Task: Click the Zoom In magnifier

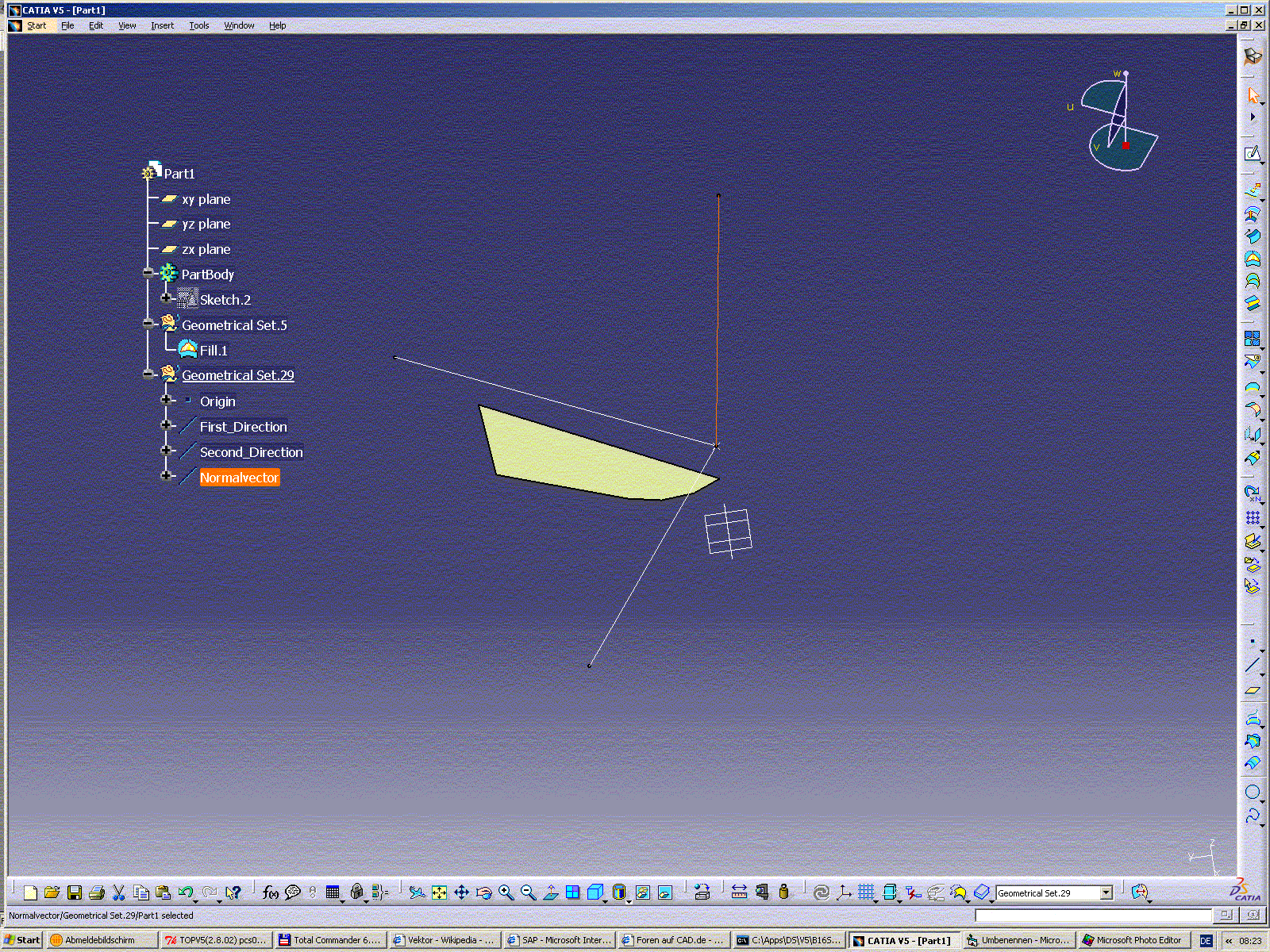Action: 506,892
